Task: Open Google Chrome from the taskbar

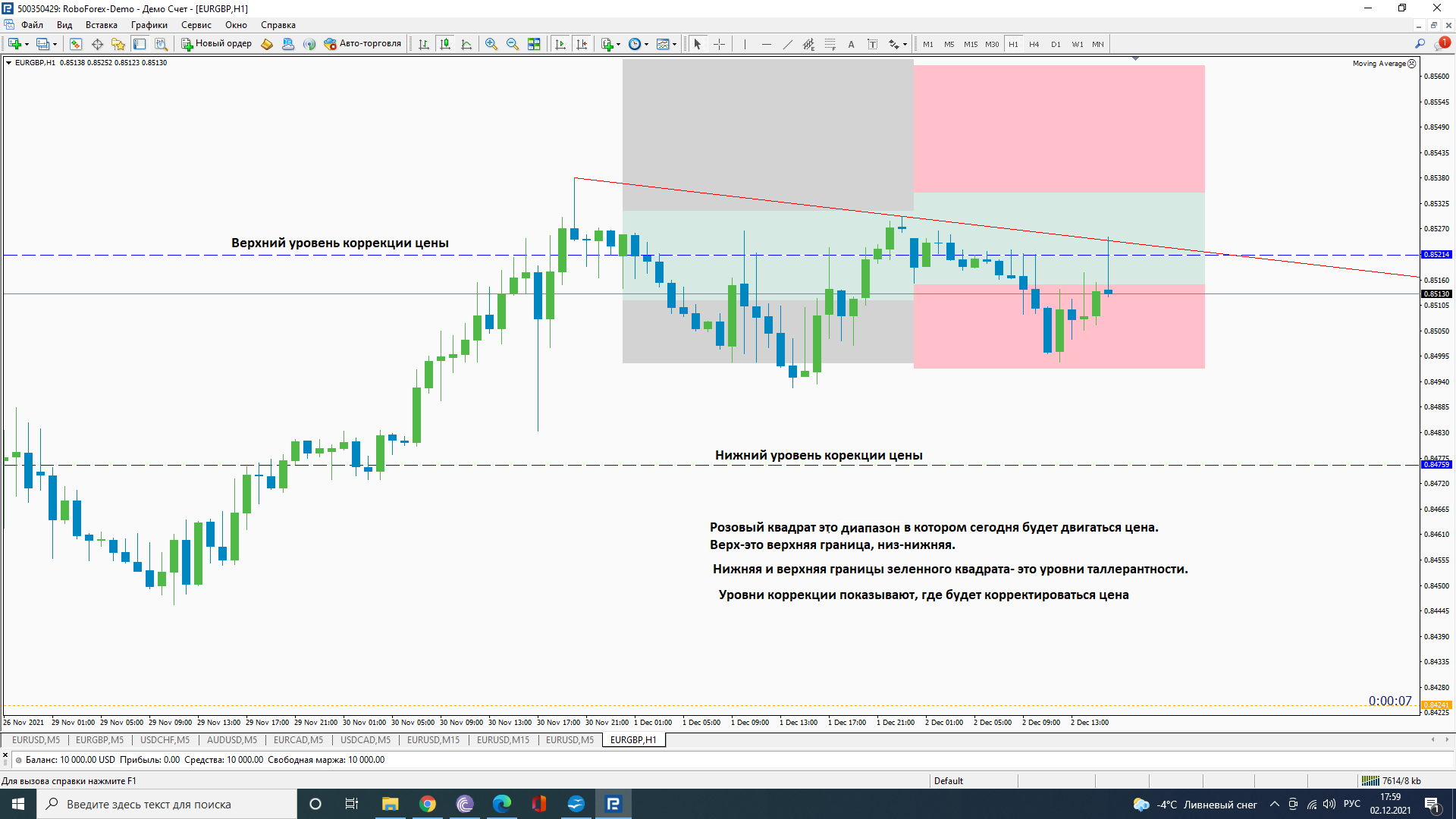Action: (x=428, y=804)
